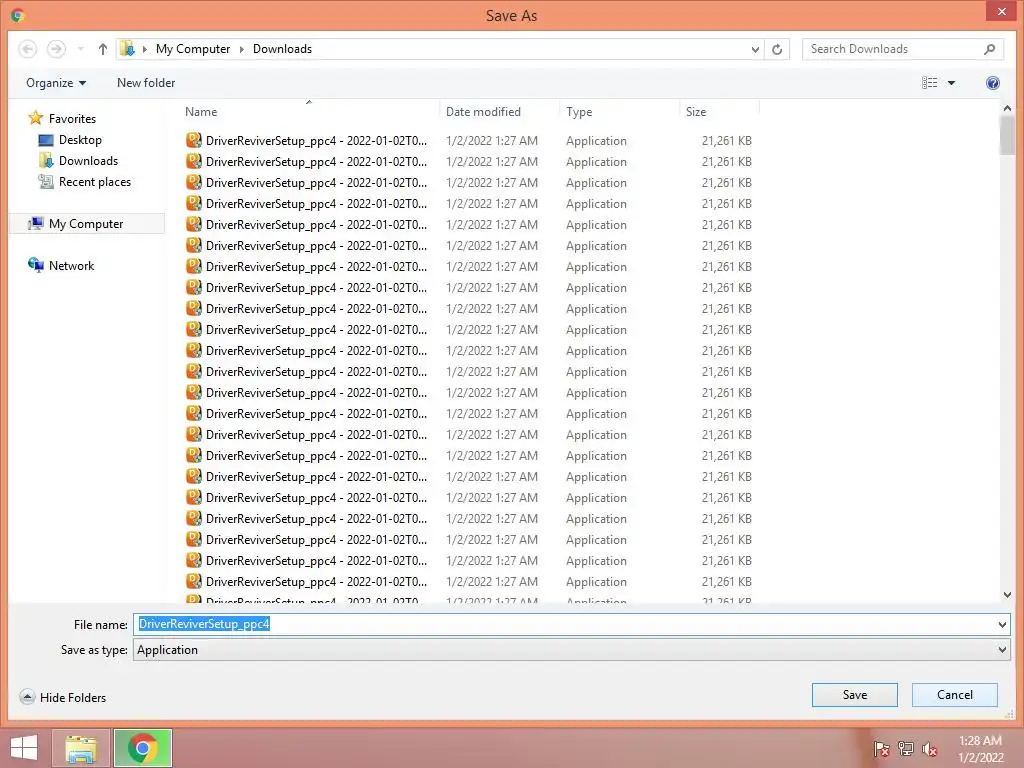The height and width of the screenshot is (768, 1024).
Task: Click Favorites star icon
Action: tap(35, 118)
